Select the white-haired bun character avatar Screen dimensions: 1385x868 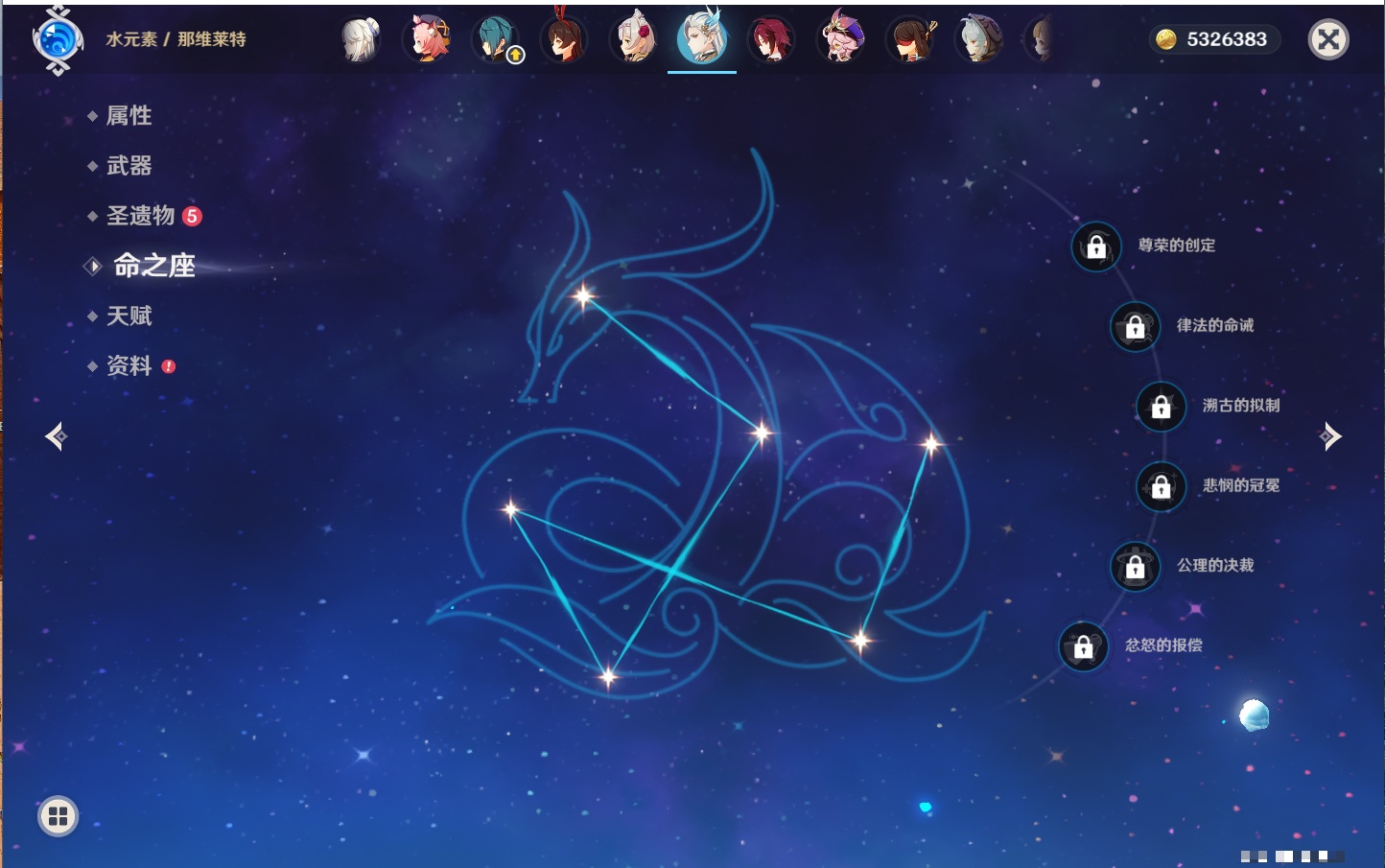(x=361, y=39)
